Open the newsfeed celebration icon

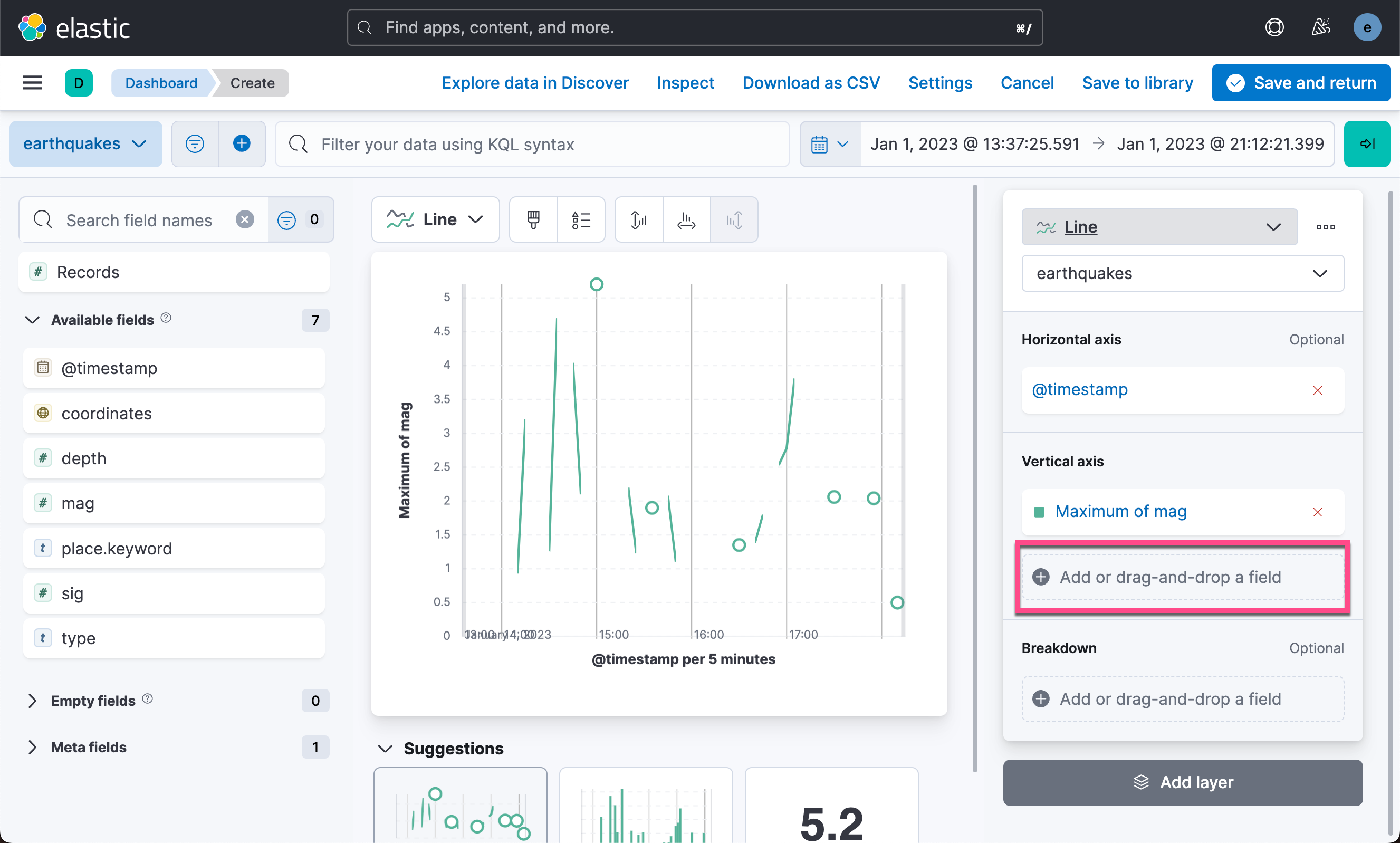pos(1320,27)
